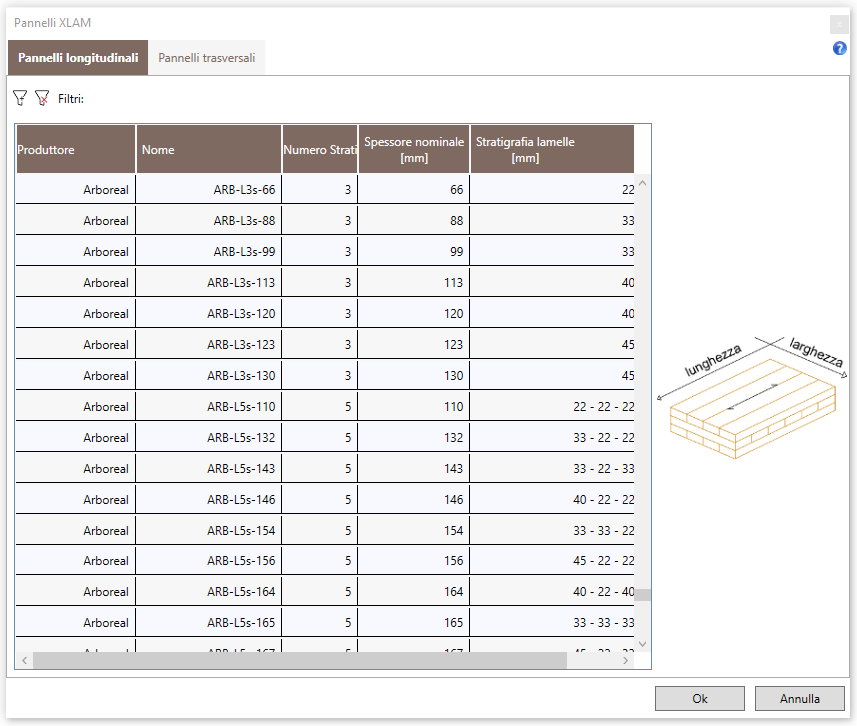Switch to Pannelli trasversali tab
The height and width of the screenshot is (726, 857).
pyautogui.click(x=207, y=57)
